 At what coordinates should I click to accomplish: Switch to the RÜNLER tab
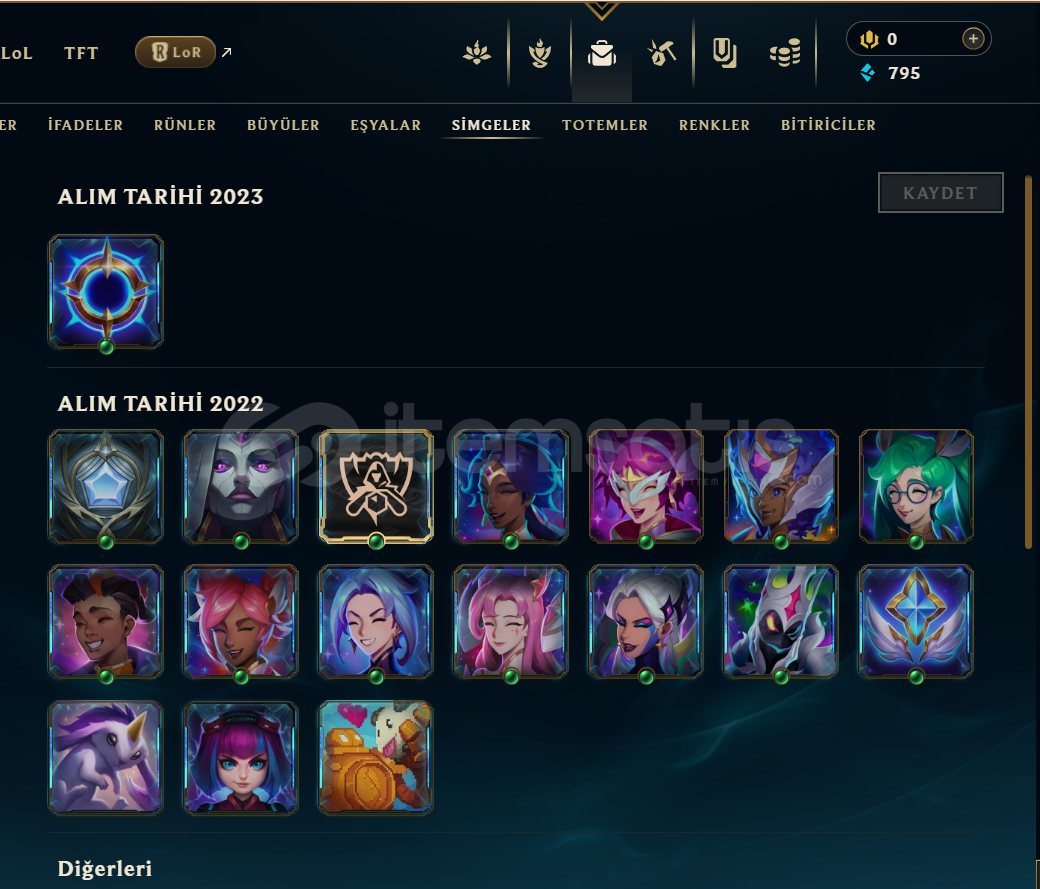(184, 125)
